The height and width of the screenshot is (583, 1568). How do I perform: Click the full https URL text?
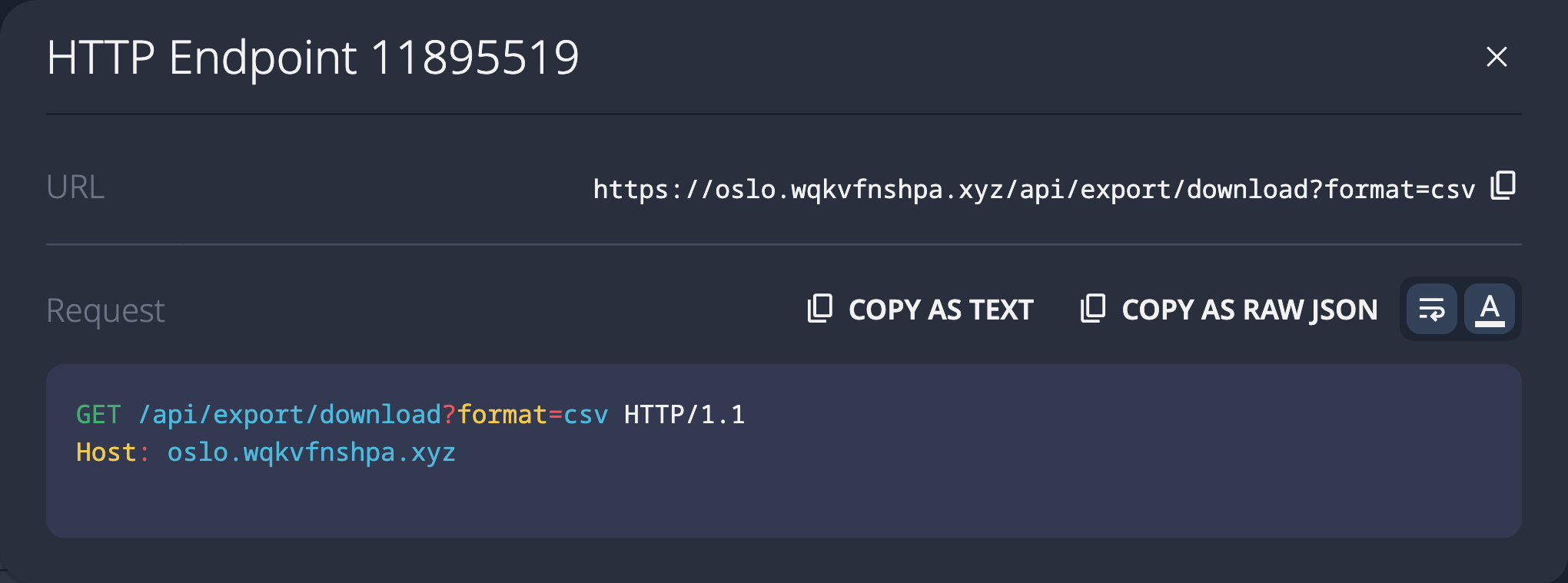[1033, 189]
